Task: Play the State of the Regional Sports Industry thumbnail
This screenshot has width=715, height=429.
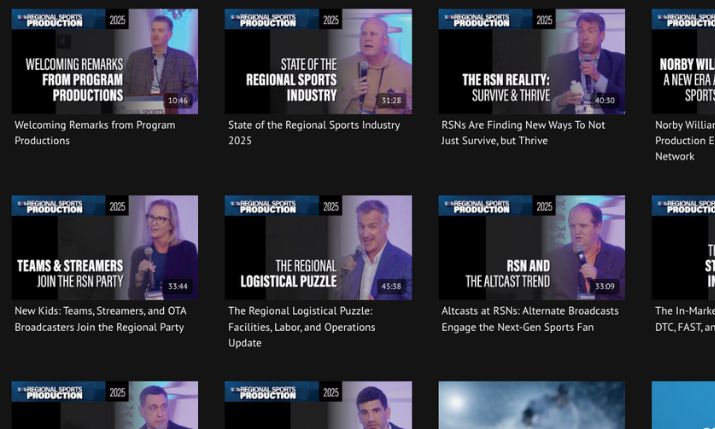Action: (318, 61)
